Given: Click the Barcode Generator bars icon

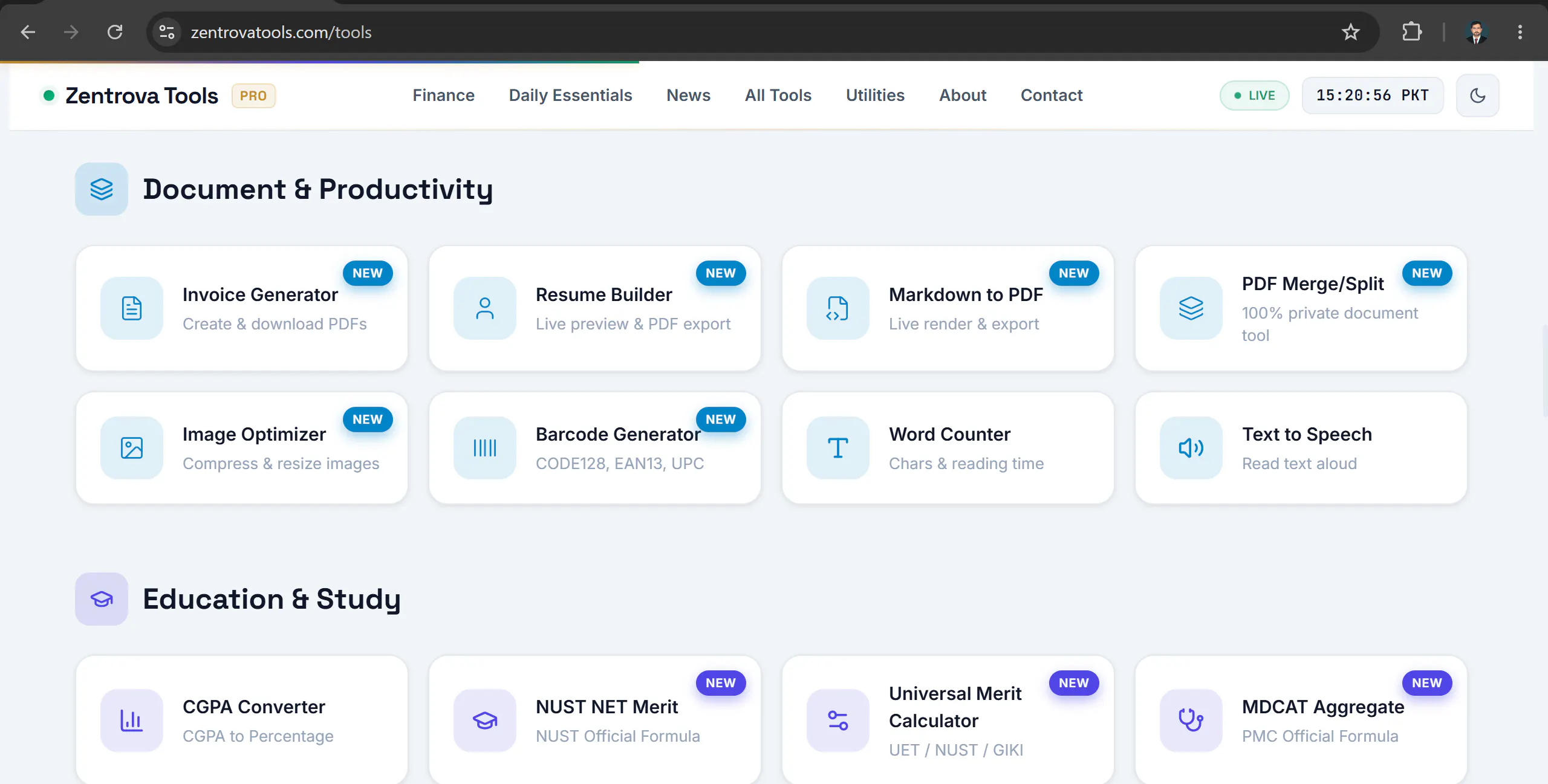Looking at the screenshot, I should click(485, 448).
